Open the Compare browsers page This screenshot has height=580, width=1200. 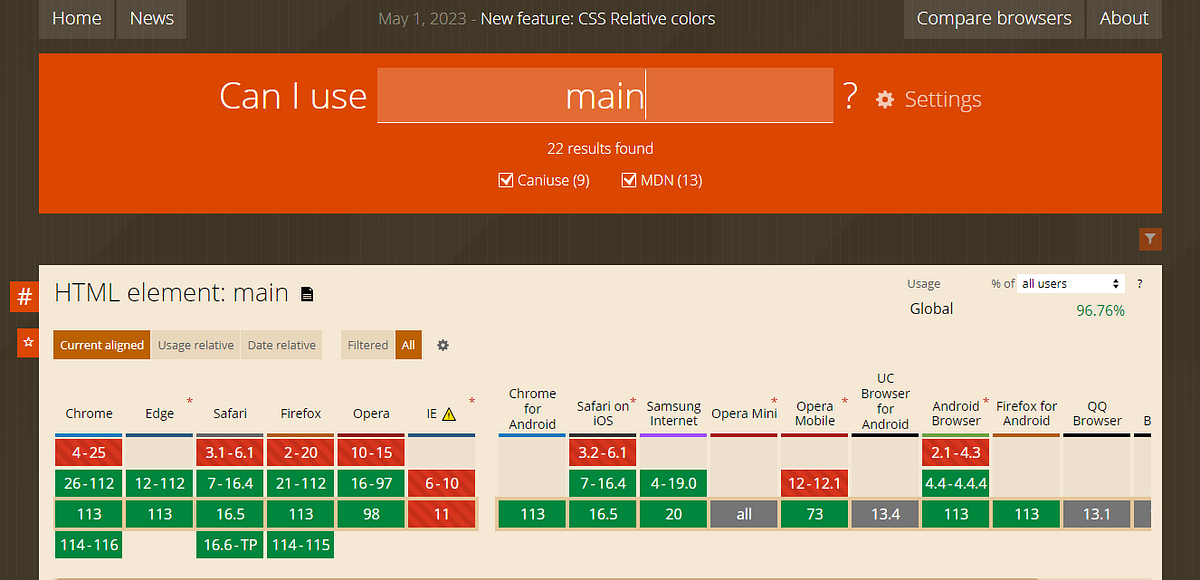pos(993,18)
